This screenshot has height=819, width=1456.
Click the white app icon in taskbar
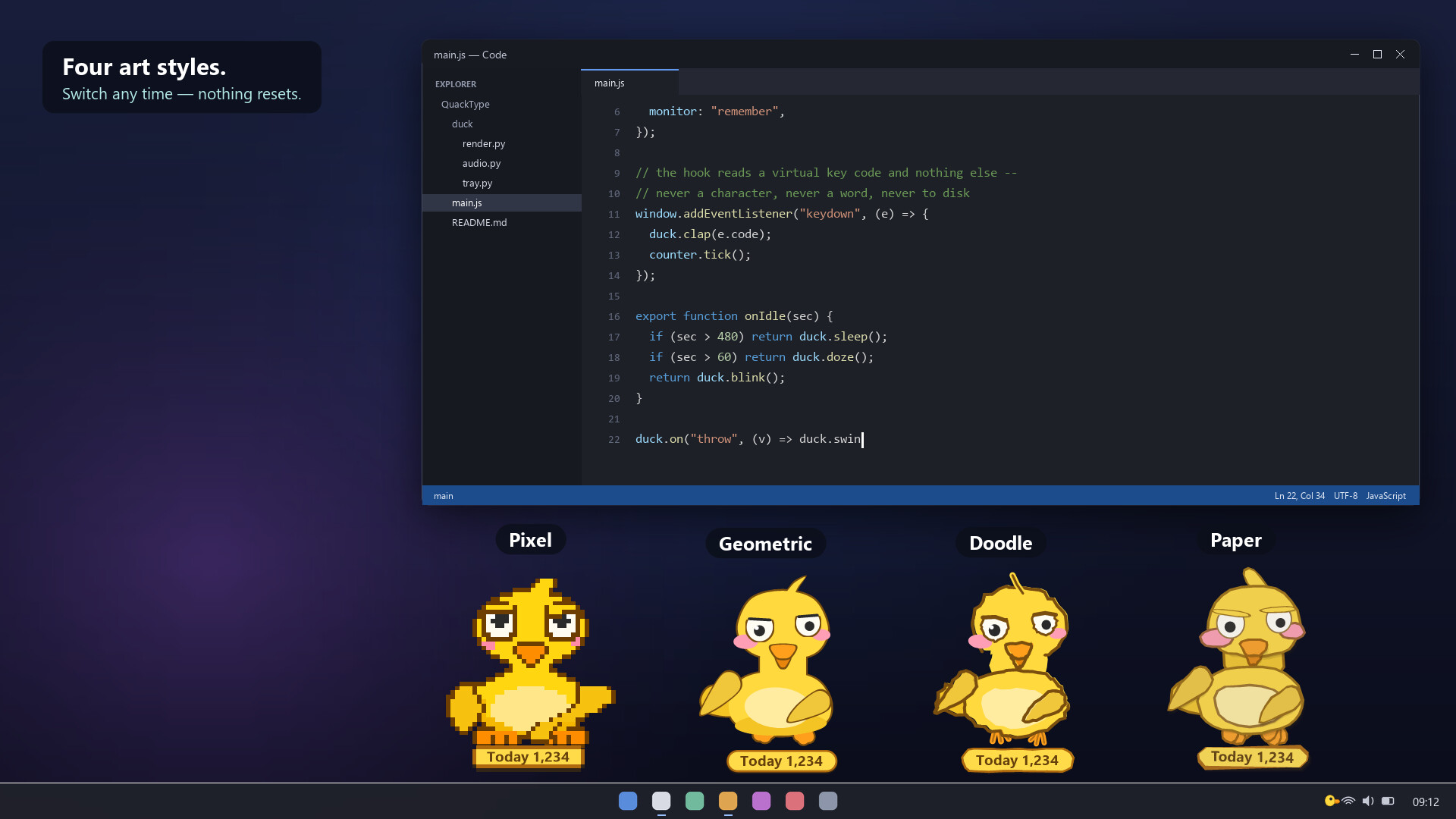[x=661, y=801]
